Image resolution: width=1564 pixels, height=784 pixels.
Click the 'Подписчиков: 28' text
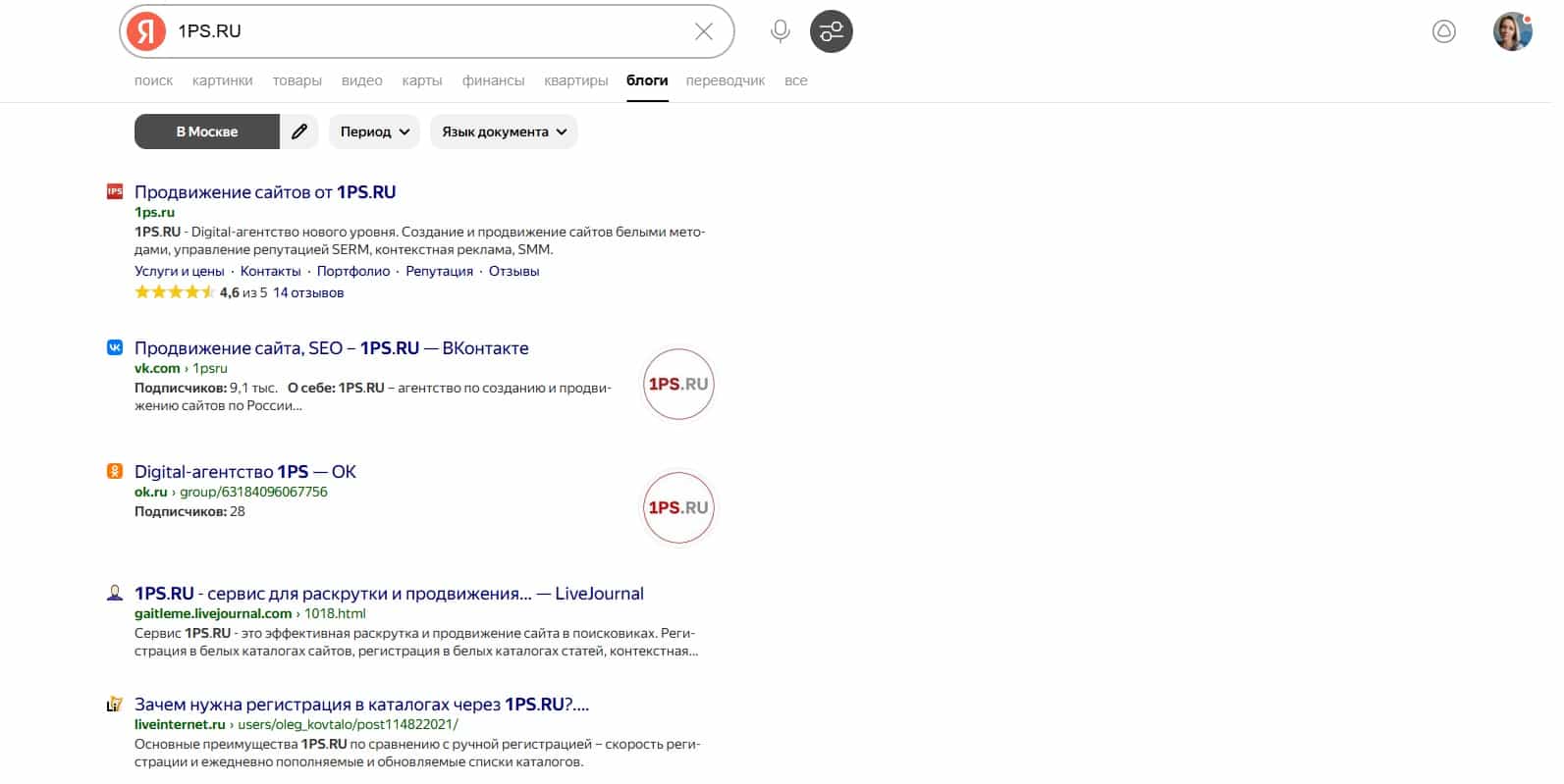click(x=189, y=511)
